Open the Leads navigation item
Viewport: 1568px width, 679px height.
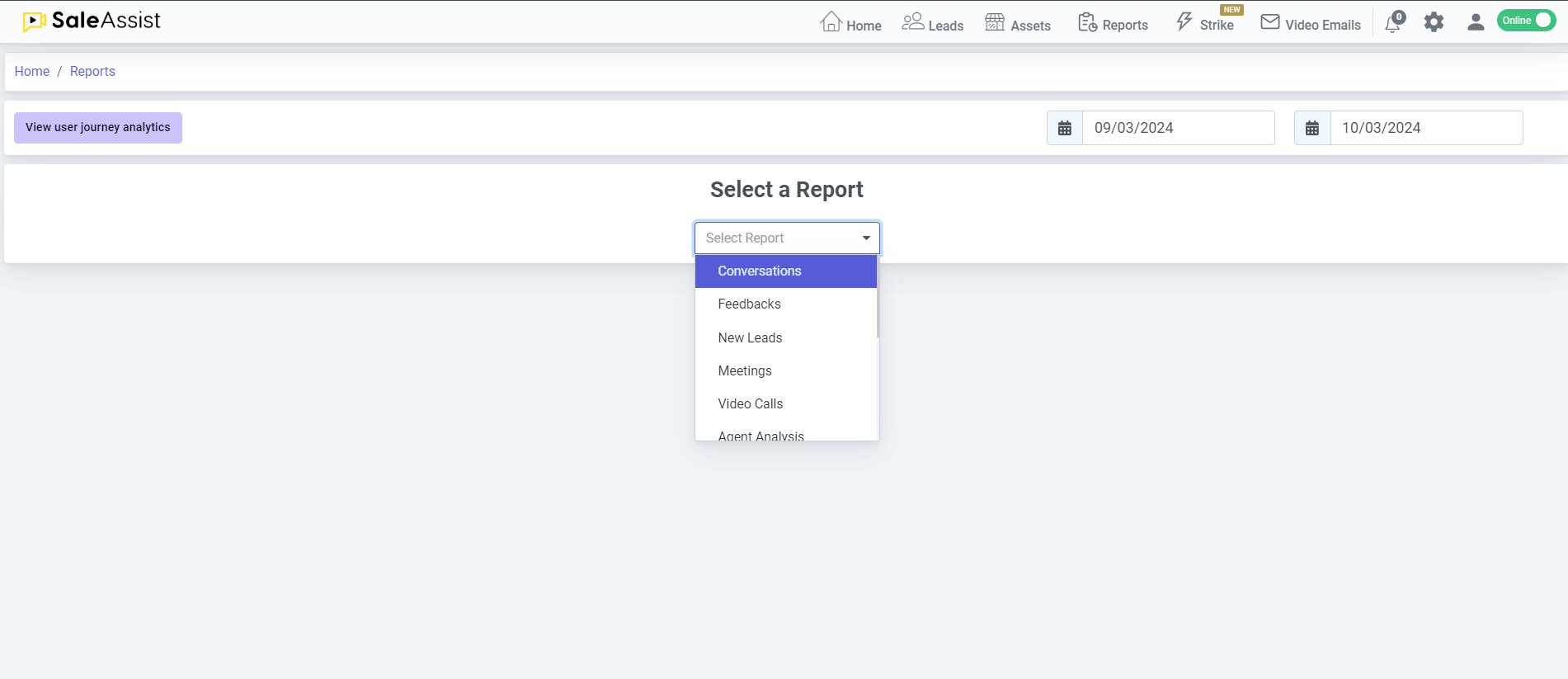point(933,23)
